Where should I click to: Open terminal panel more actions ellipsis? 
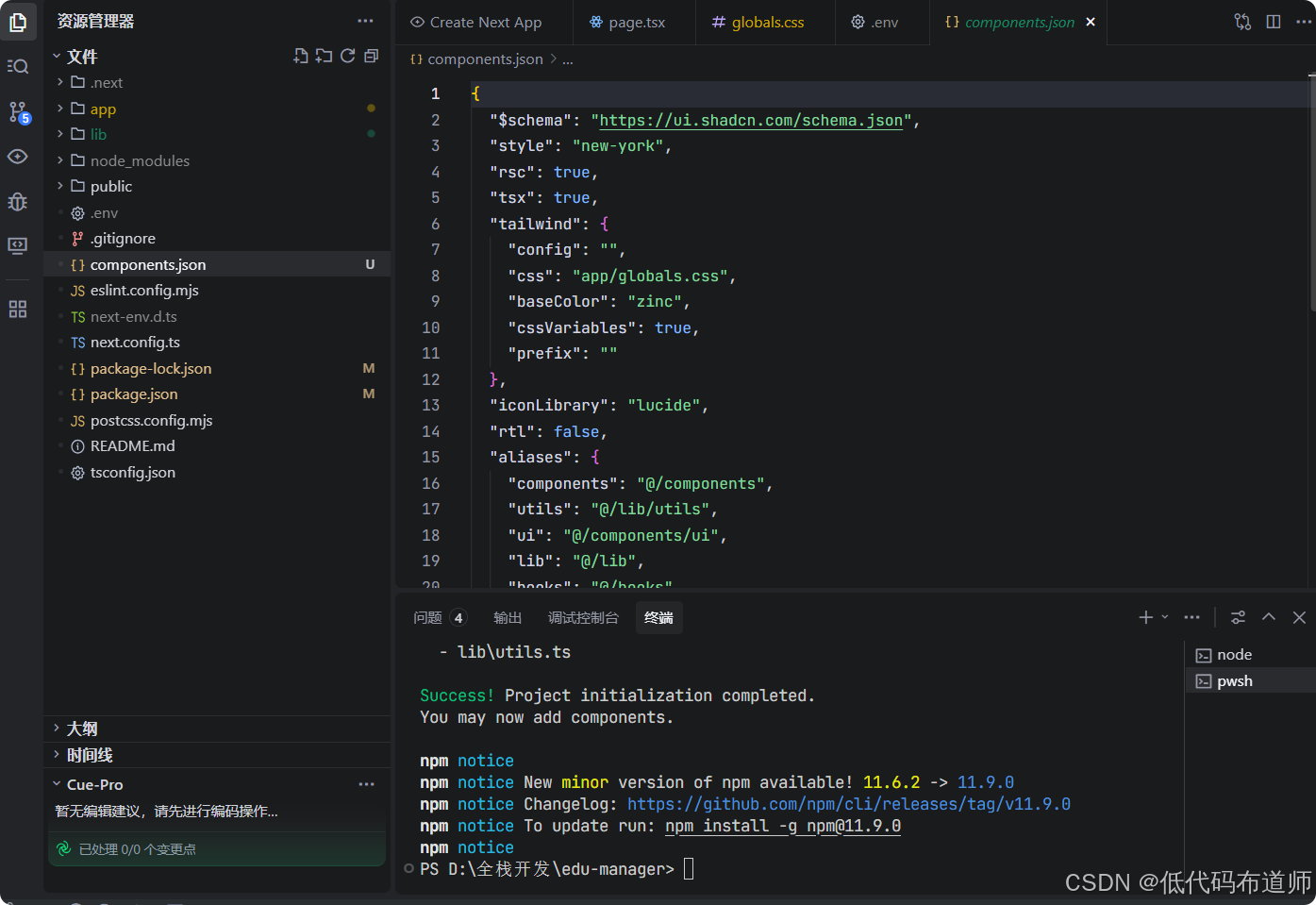[1192, 617]
